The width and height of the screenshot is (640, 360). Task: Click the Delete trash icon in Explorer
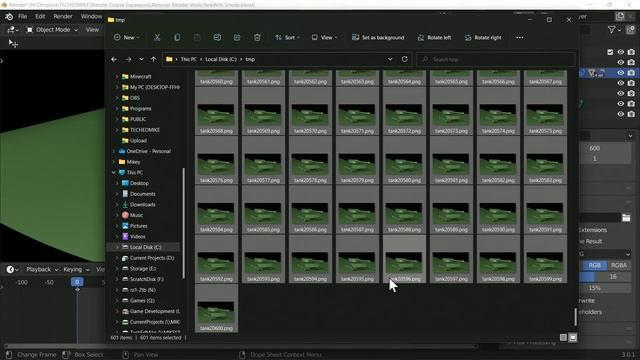click(257, 38)
